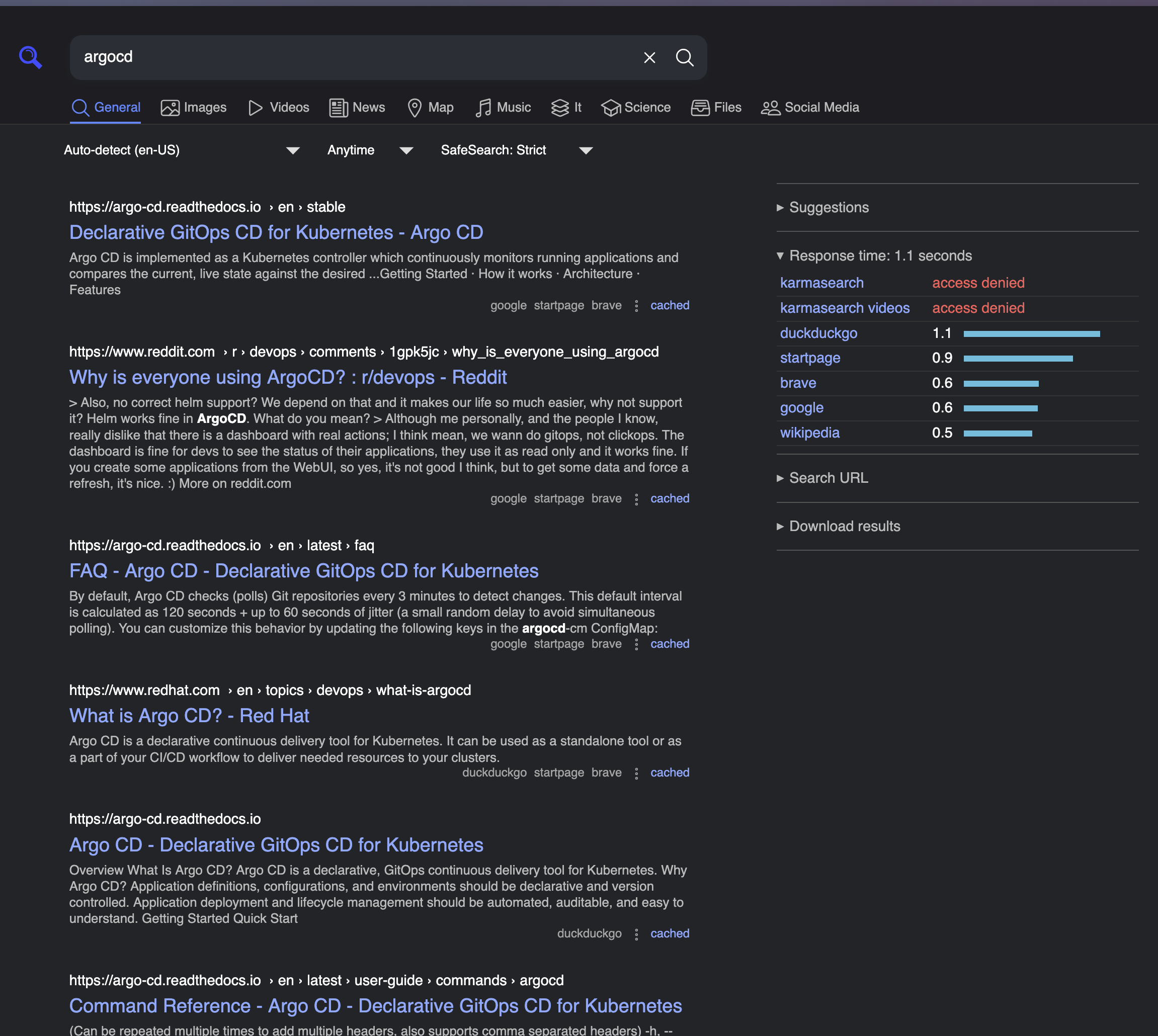
Task: Click the startpage engine link
Action: pos(810,358)
